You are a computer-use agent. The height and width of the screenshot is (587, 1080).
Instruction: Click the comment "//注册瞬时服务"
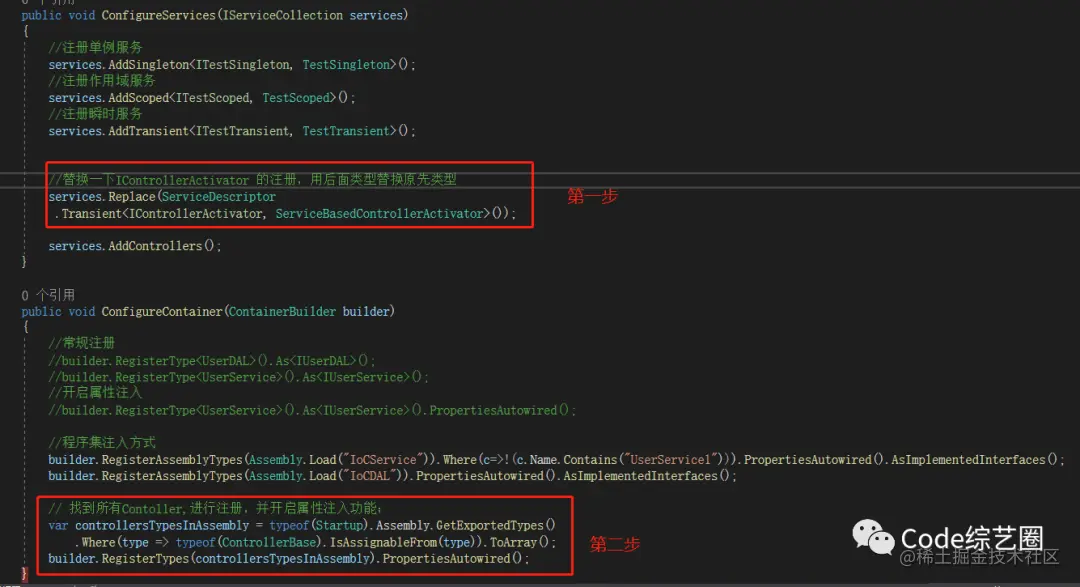pos(95,114)
